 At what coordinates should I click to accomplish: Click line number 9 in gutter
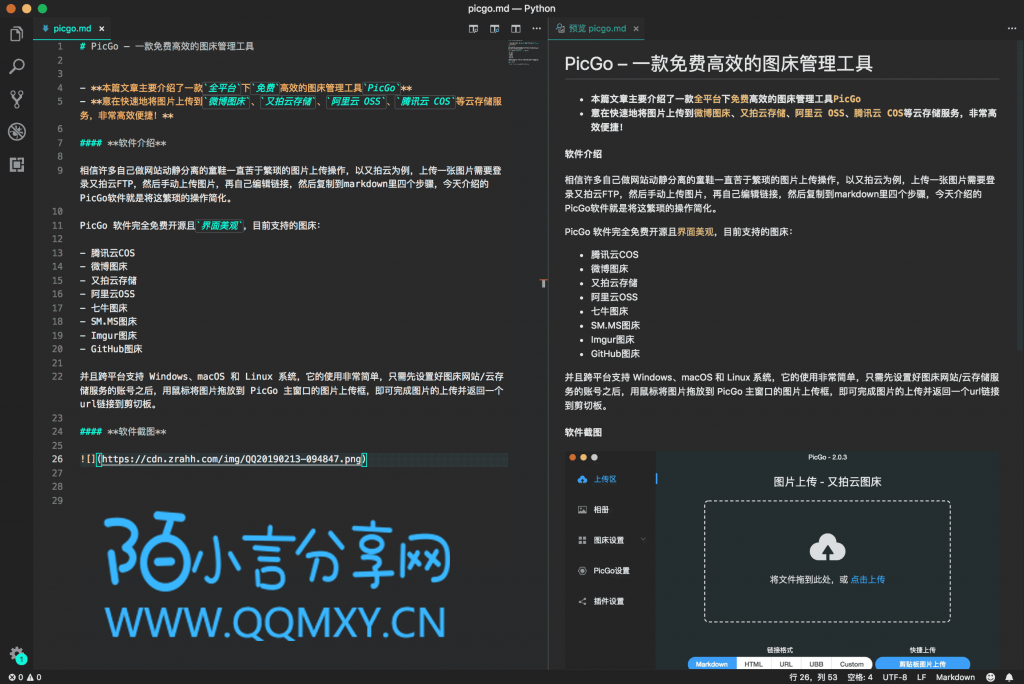[60, 171]
